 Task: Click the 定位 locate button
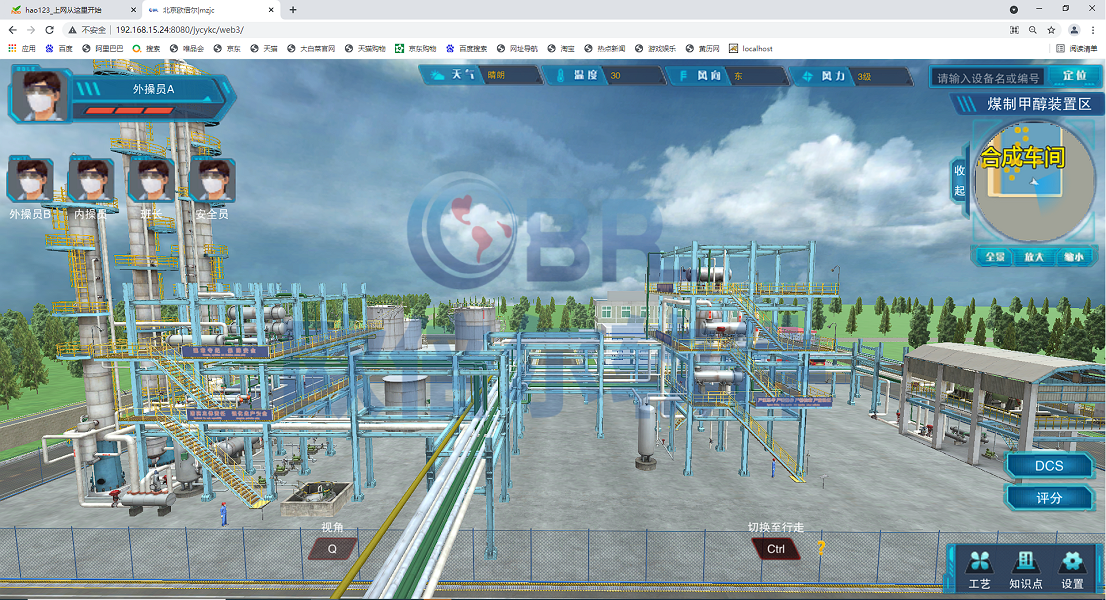[1074, 75]
